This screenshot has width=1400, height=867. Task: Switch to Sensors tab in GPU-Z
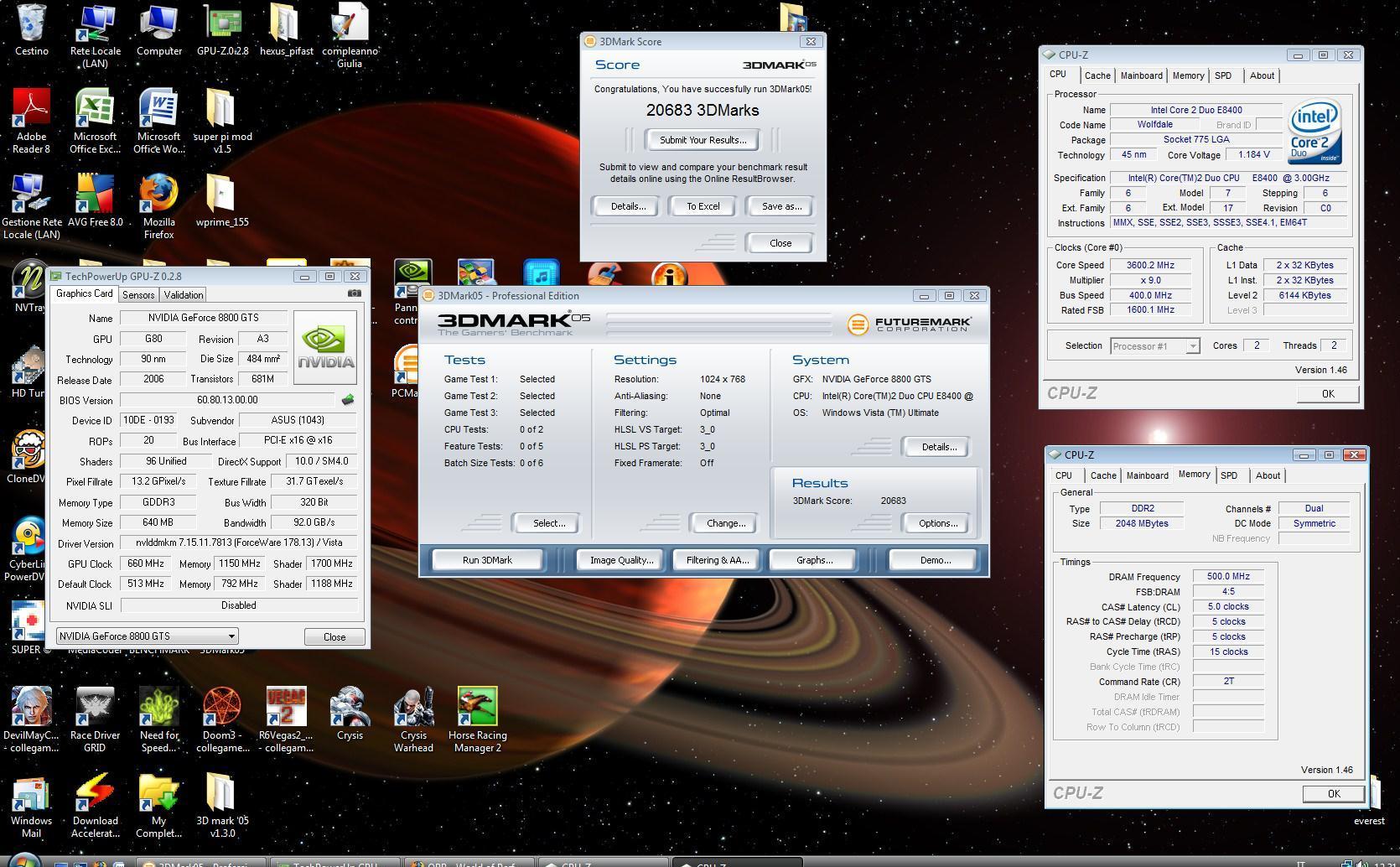coord(138,295)
